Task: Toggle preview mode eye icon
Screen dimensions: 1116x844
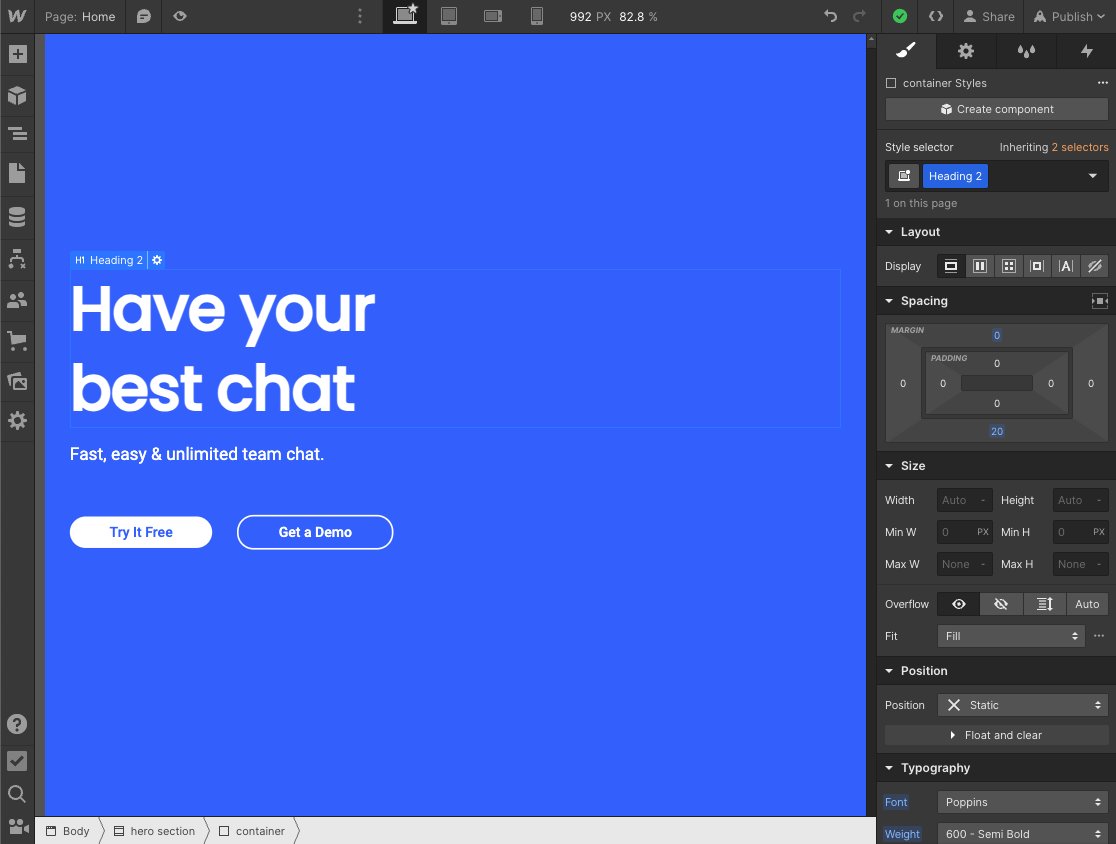Action: (180, 16)
